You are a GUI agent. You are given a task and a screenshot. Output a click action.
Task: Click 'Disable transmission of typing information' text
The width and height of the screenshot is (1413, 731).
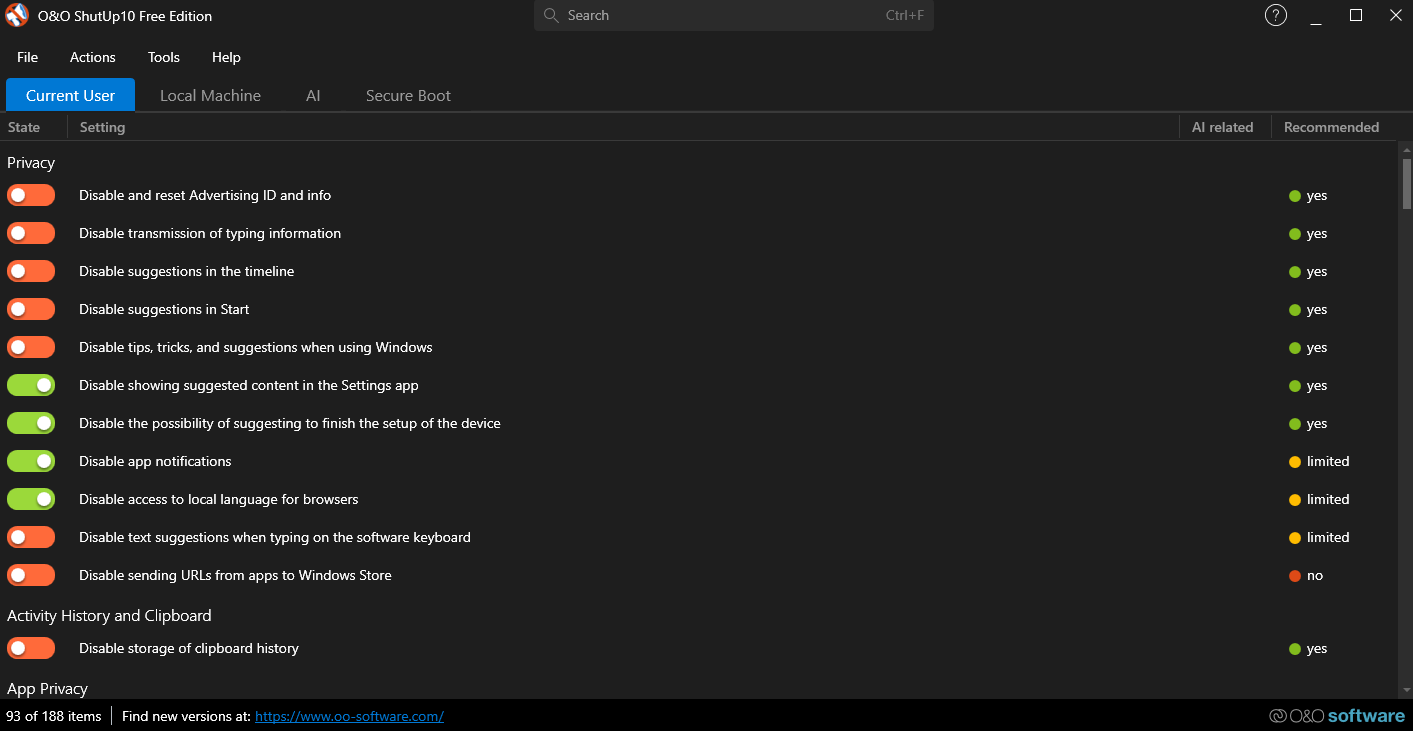[210, 233]
